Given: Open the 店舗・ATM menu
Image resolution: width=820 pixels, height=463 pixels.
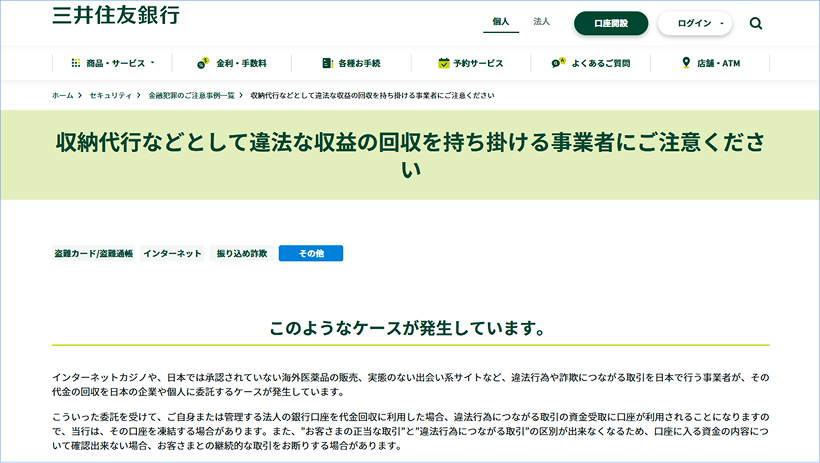Looking at the screenshot, I should pyautogui.click(x=718, y=63).
